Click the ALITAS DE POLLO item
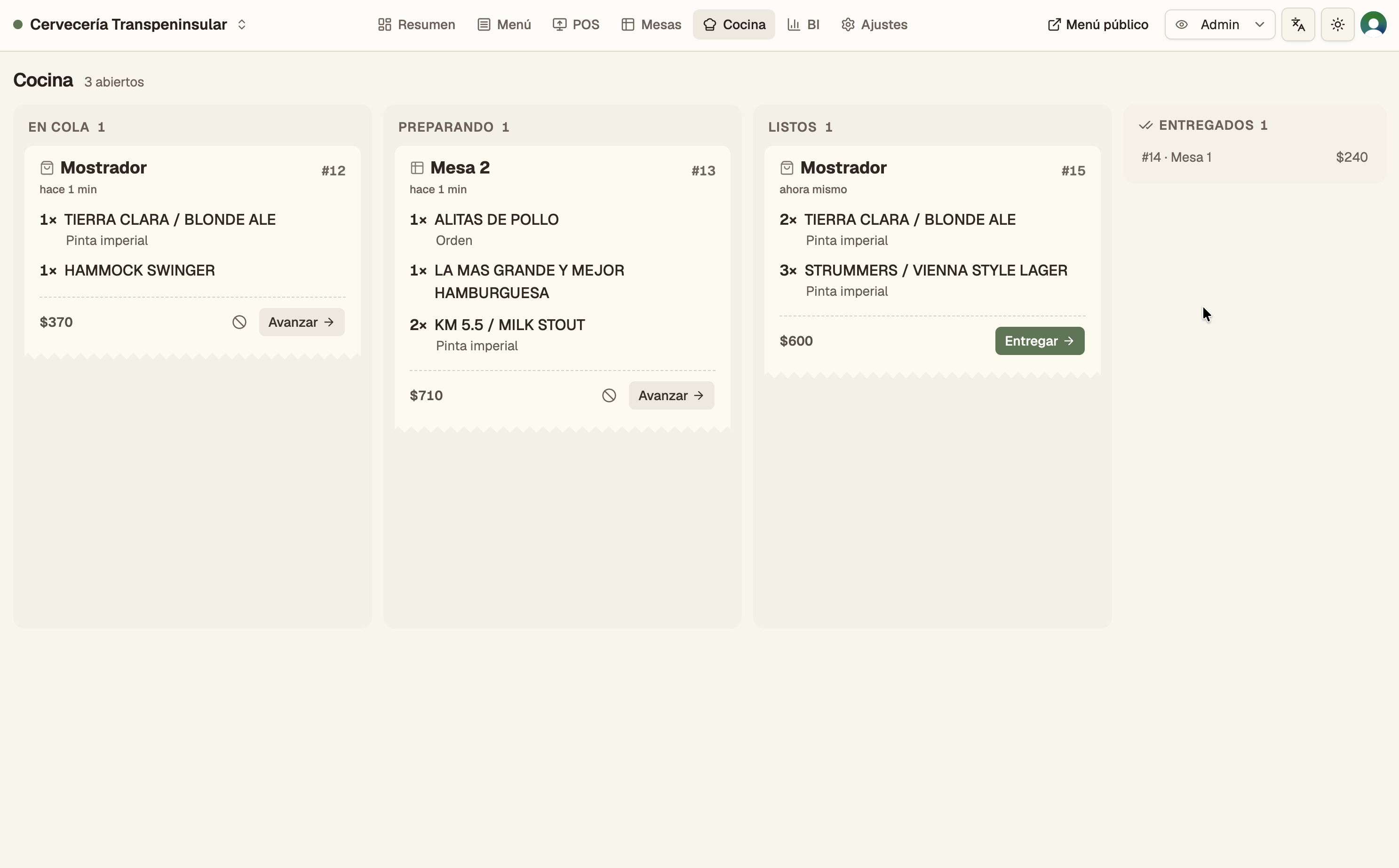The height and width of the screenshot is (868, 1399). 496,220
